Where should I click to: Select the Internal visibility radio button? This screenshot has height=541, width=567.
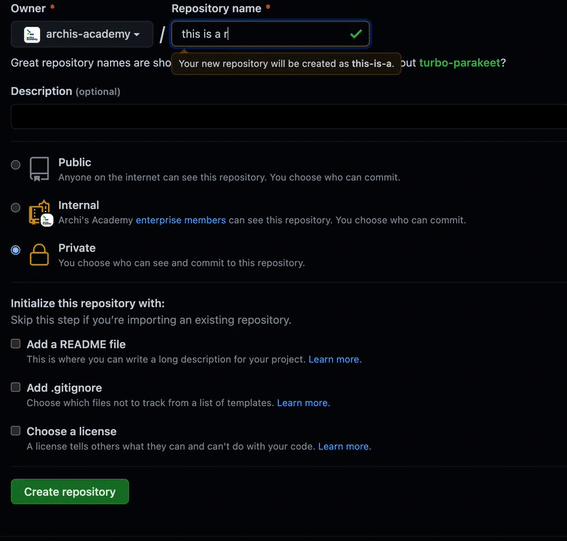pos(16,208)
